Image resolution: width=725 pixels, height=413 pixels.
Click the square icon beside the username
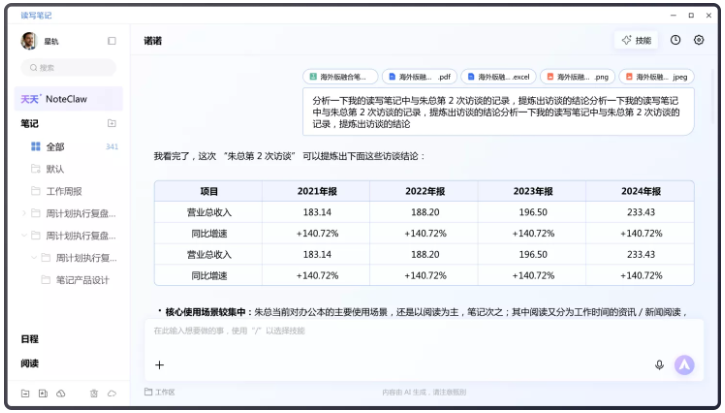pos(112,41)
